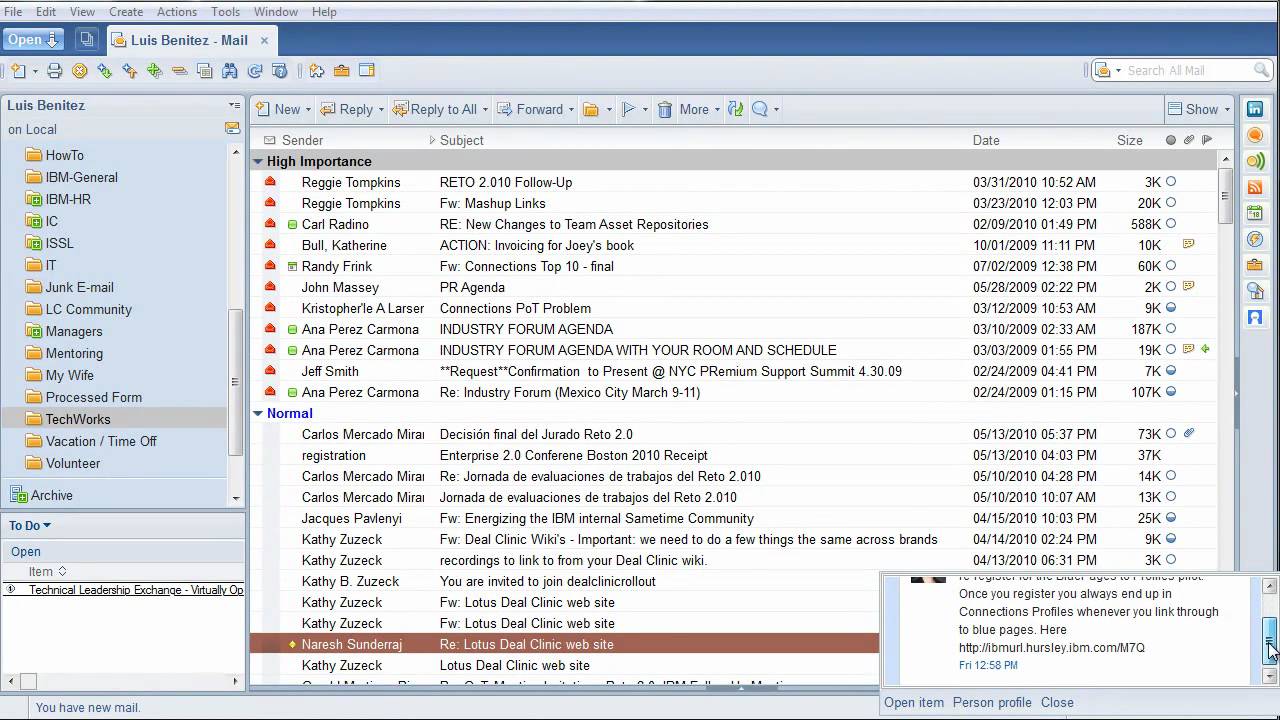Select the Junk E-mail folder

click(80, 287)
